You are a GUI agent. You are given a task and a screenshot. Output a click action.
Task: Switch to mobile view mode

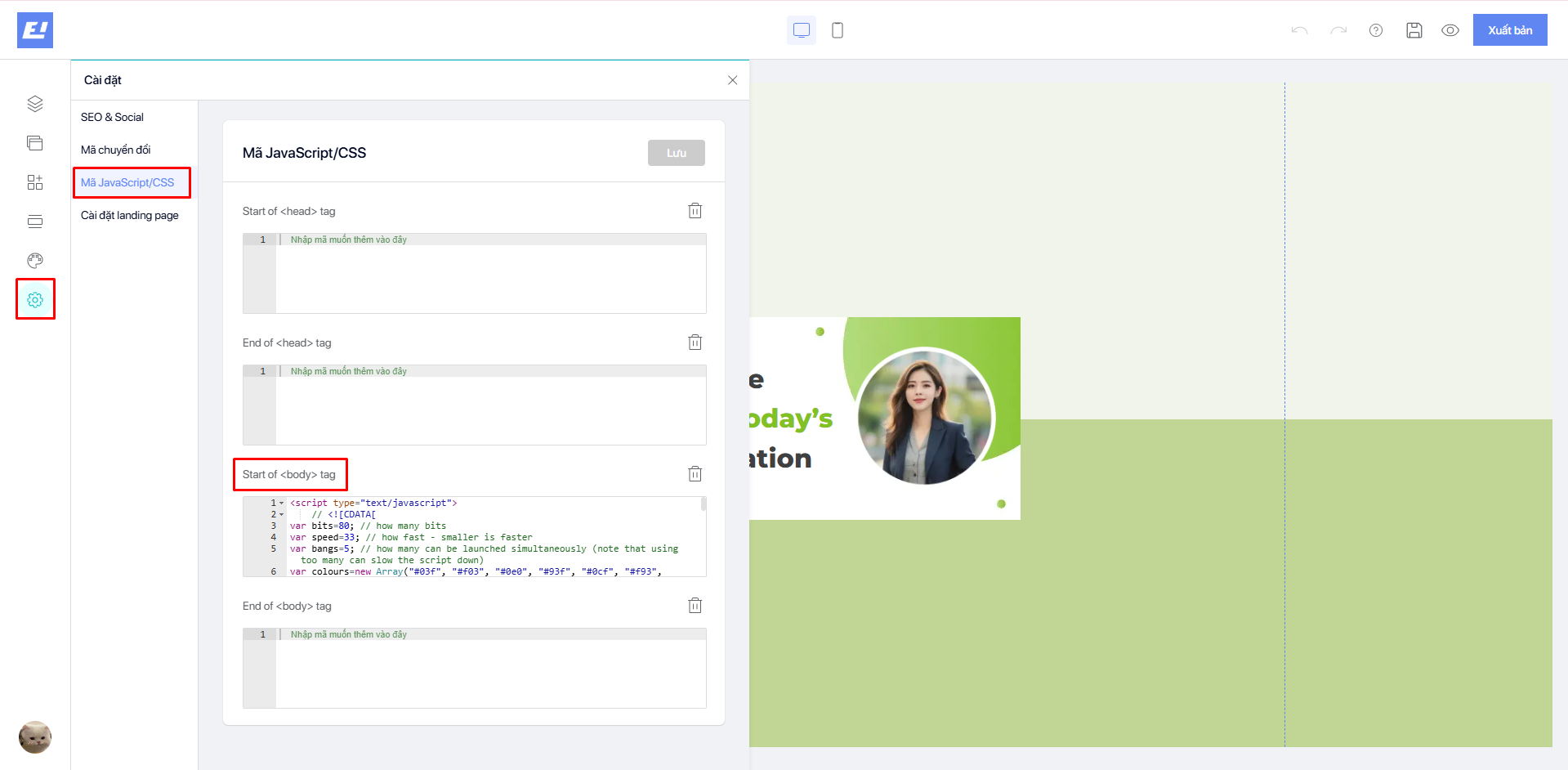tap(838, 30)
